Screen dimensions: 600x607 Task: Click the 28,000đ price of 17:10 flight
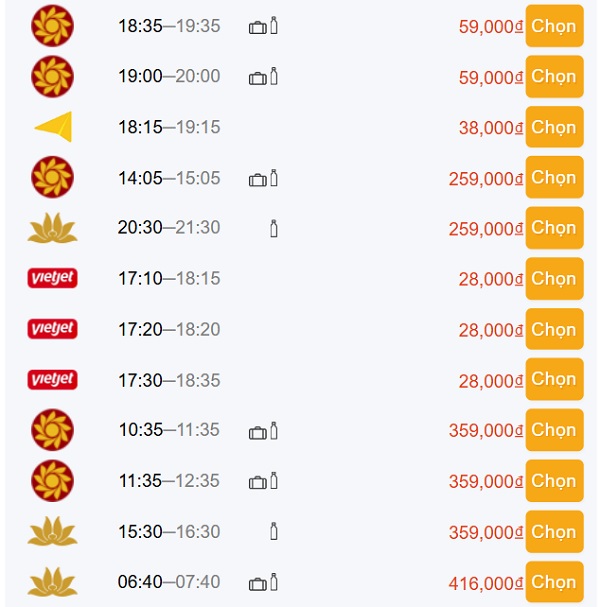tap(491, 279)
